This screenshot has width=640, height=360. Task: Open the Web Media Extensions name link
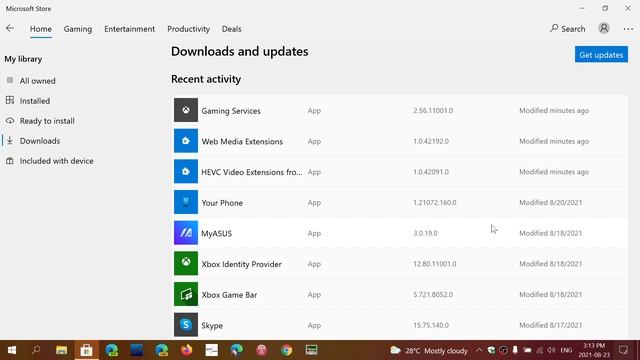[x=242, y=142]
